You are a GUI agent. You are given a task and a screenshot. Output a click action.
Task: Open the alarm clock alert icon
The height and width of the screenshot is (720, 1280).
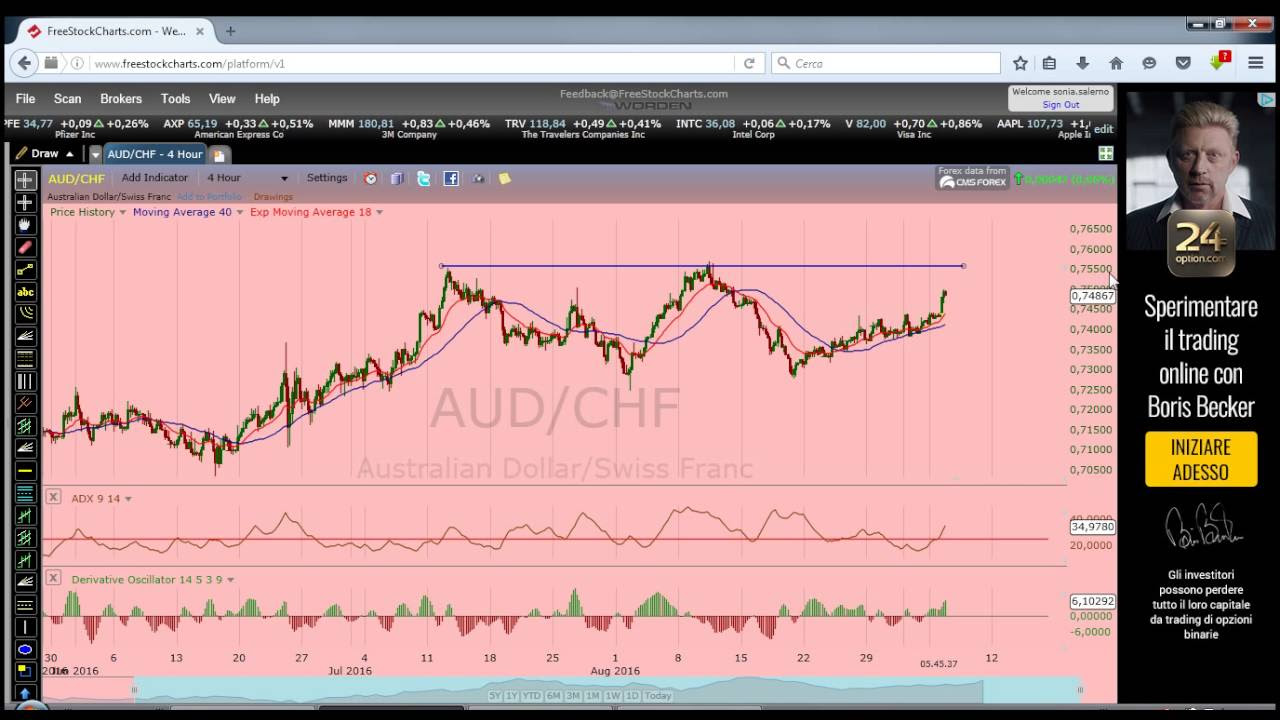pos(371,178)
